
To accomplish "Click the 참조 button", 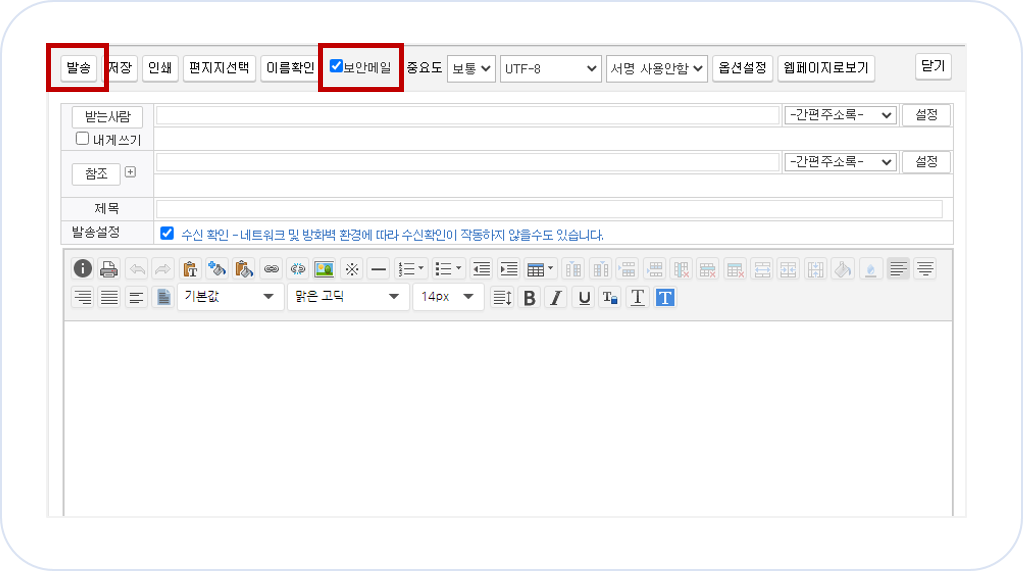I will (96, 174).
